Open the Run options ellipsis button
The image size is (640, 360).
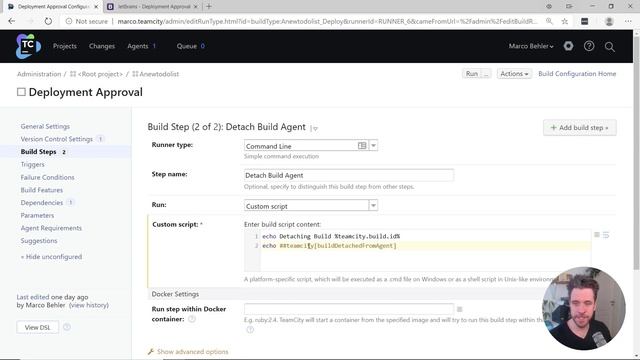486,74
